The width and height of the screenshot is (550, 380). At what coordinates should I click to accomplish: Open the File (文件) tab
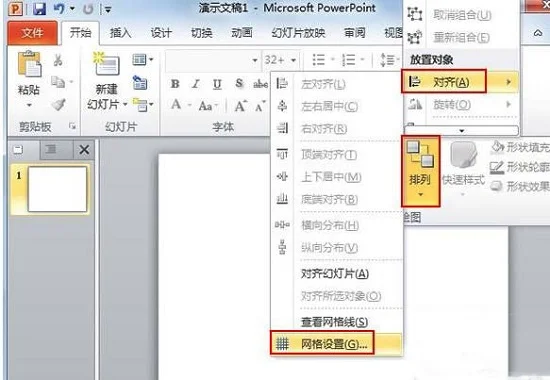pos(32,33)
